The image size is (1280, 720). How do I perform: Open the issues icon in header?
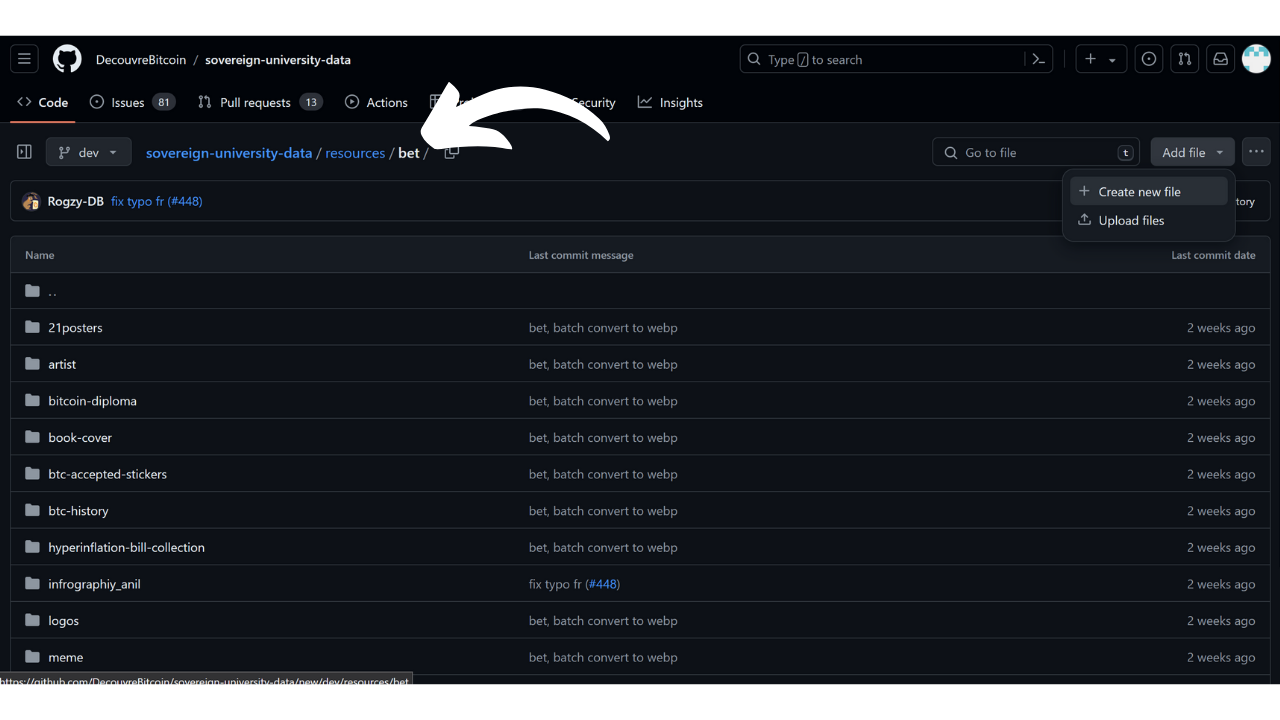point(1149,59)
